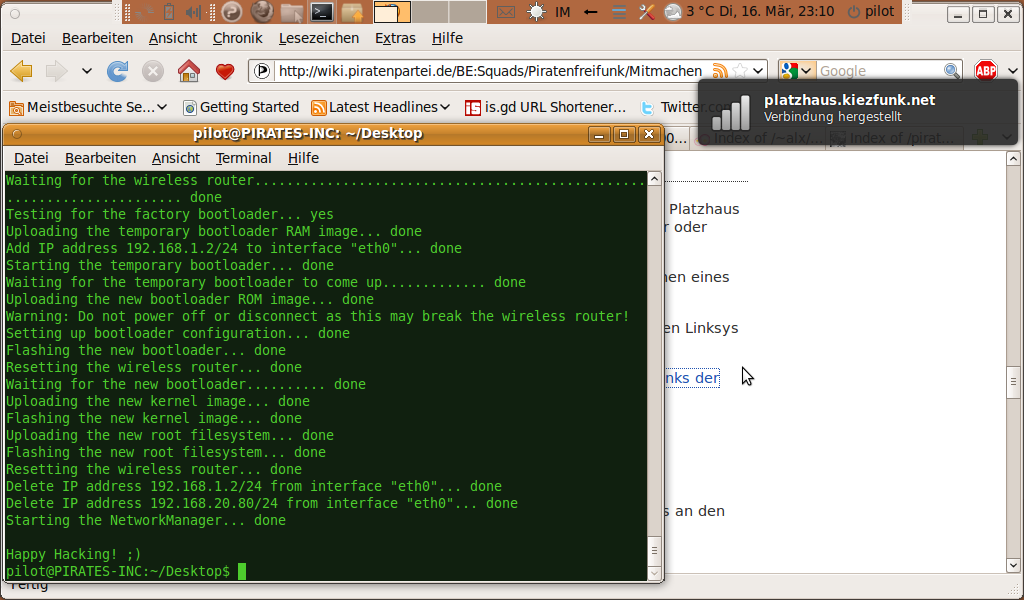Click the terminal's vertical scrollbar thumb
Screen dimensions: 1024x600
[654, 550]
